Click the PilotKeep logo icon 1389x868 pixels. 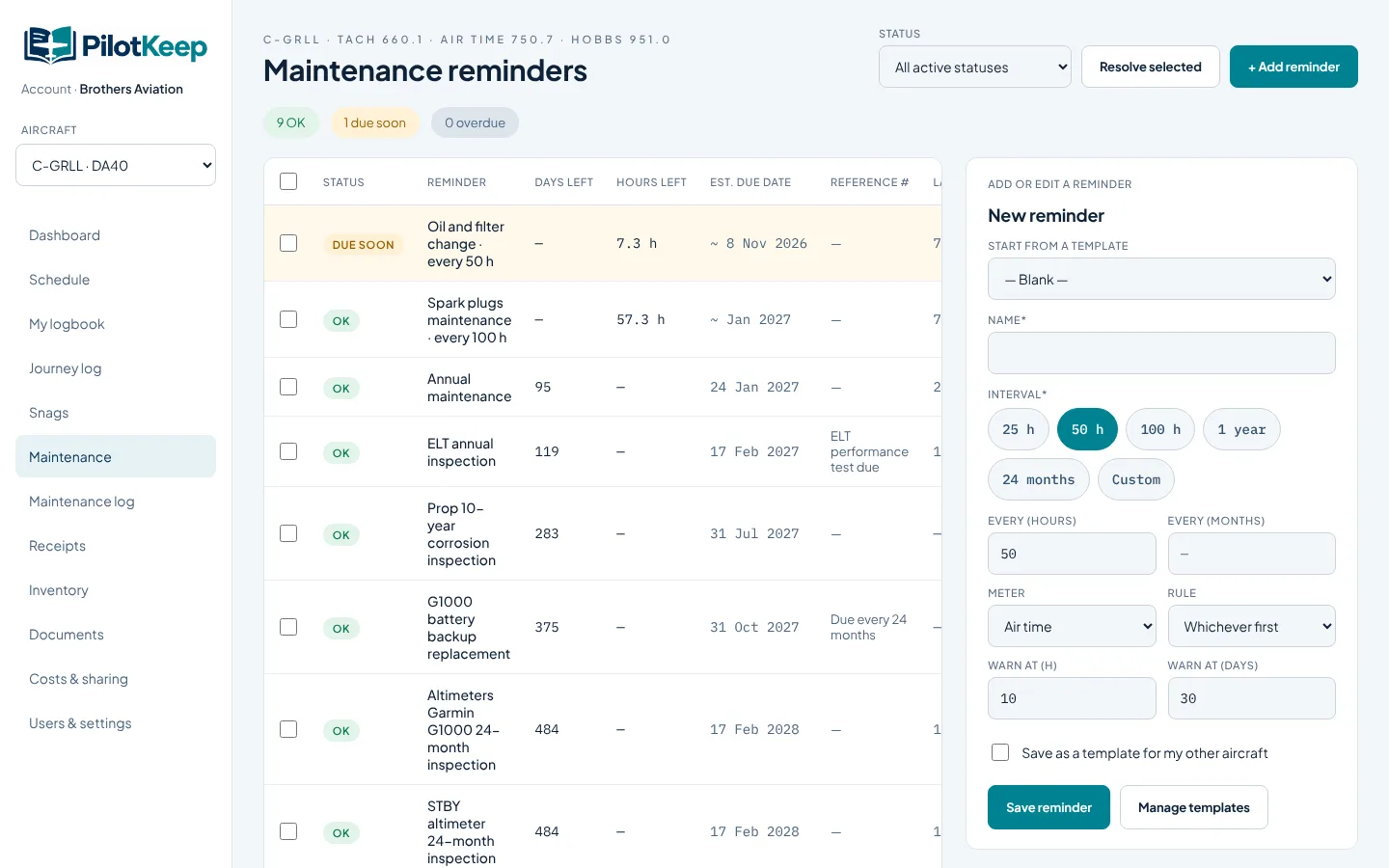(50, 45)
